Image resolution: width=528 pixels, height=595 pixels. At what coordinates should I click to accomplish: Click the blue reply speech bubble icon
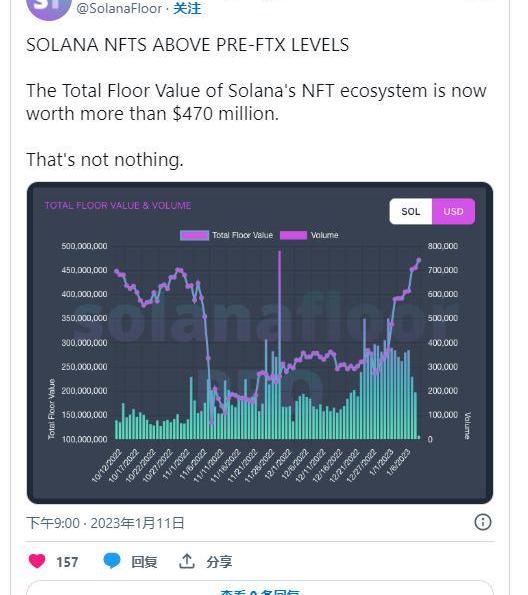112,560
